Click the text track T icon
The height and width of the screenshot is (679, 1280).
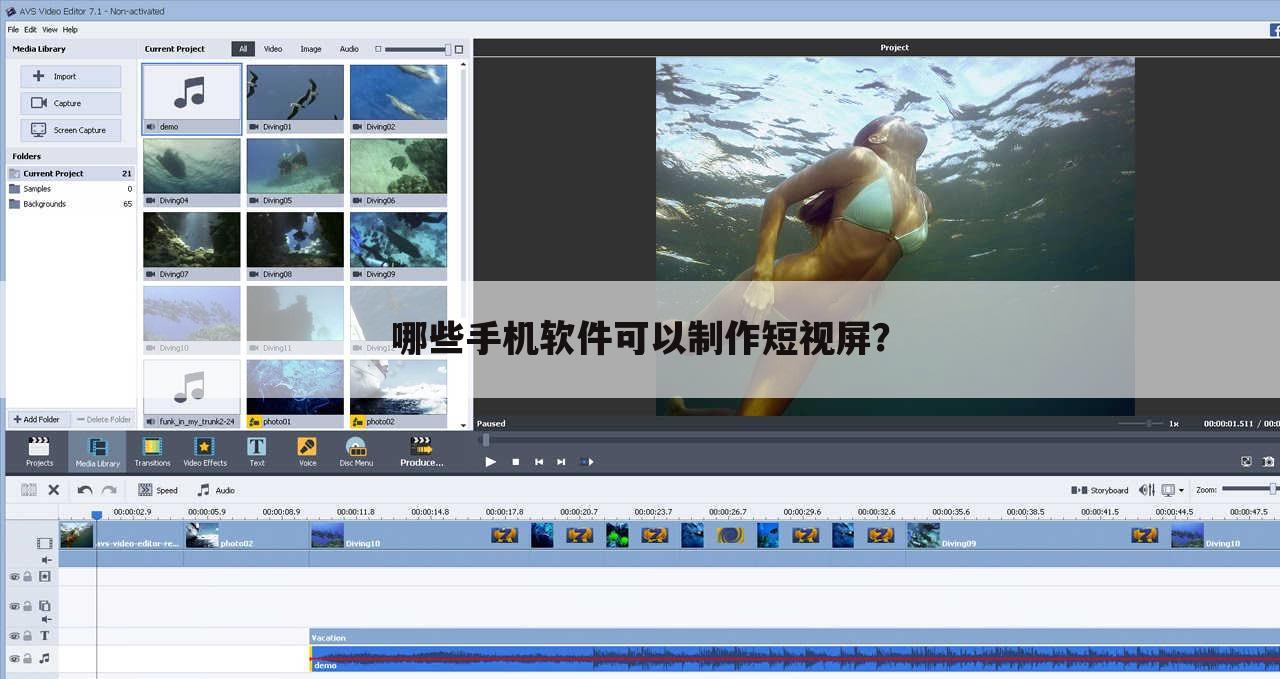(45, 636)
